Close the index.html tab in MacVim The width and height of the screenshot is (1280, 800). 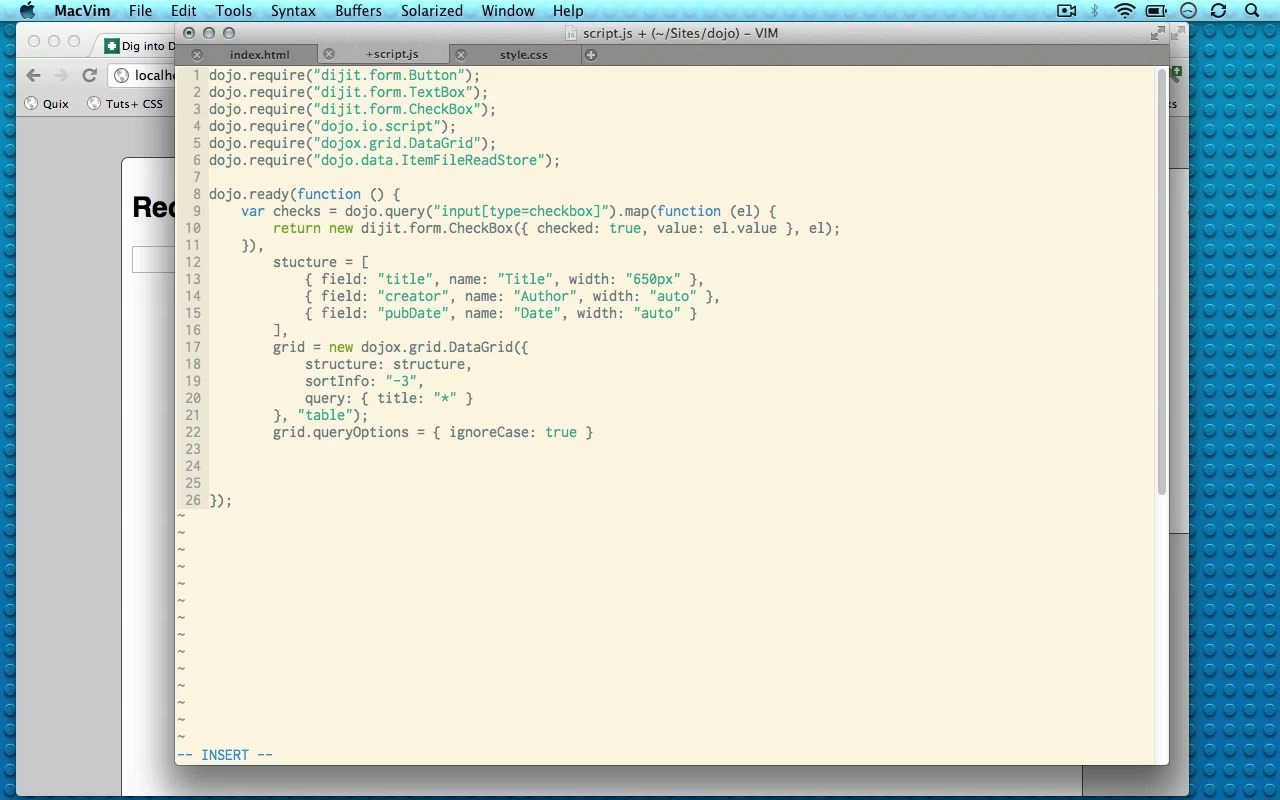click(x=197, y=55)
